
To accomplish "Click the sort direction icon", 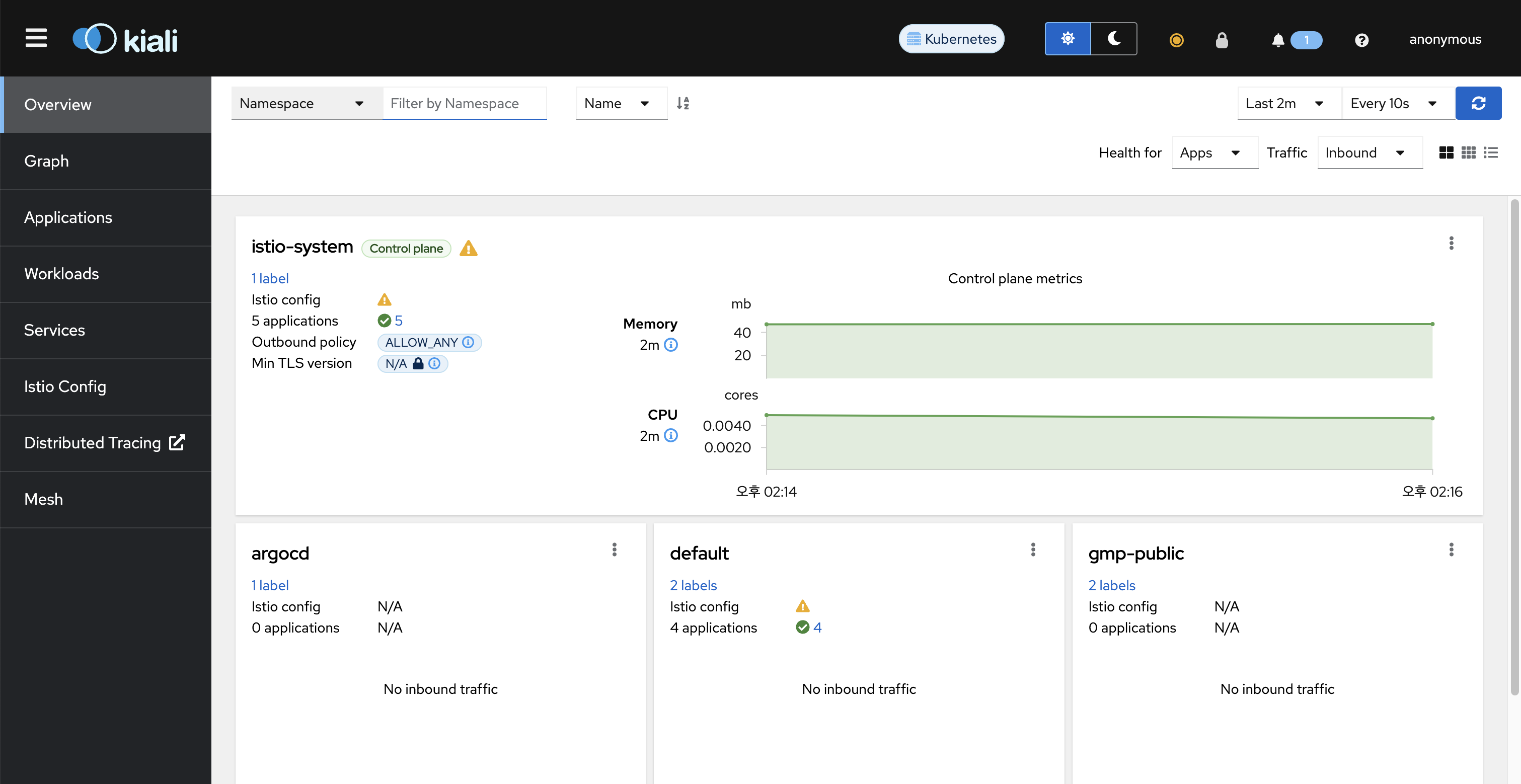I will point(682,103).
